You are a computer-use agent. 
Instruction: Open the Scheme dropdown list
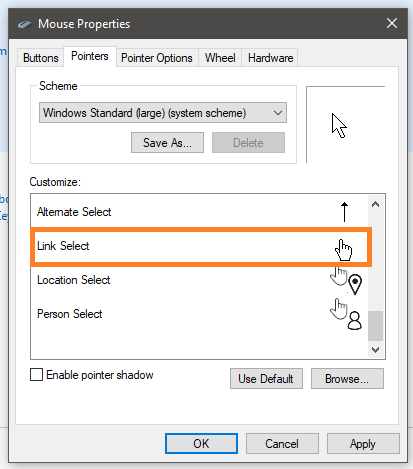[x=163, y=113]
